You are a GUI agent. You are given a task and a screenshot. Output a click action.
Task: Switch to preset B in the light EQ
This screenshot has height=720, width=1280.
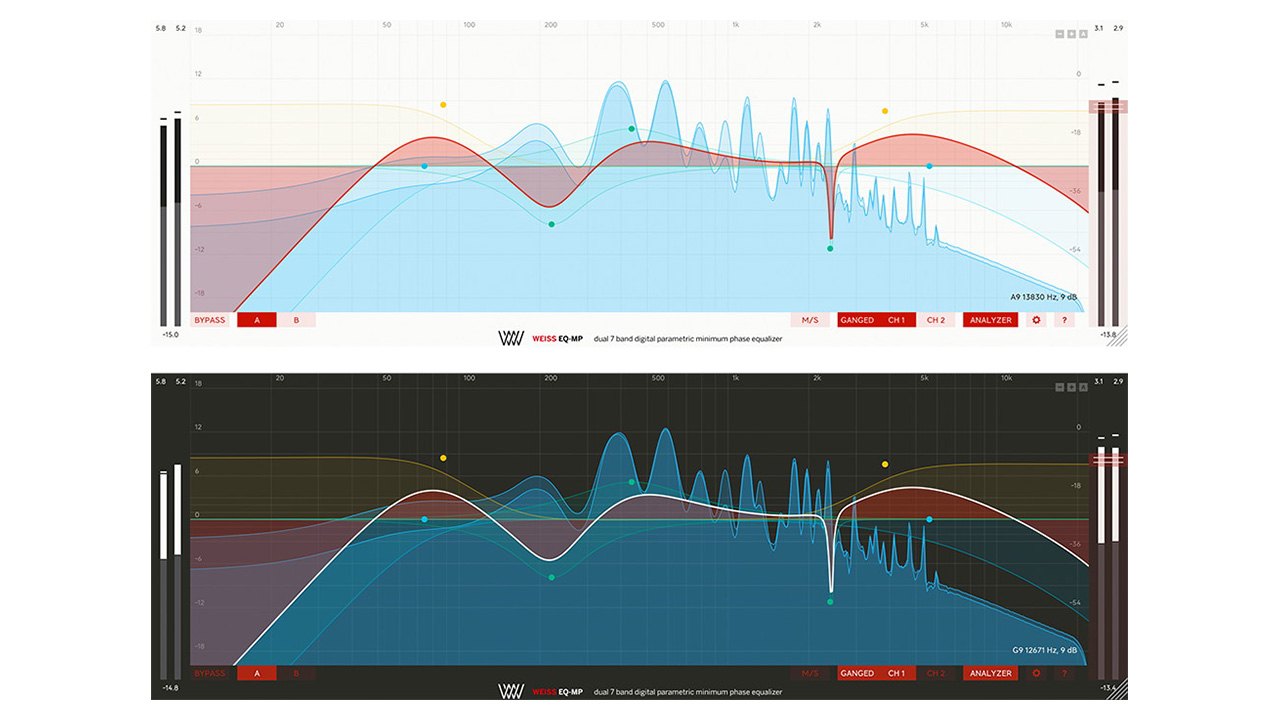pos(296,320)
